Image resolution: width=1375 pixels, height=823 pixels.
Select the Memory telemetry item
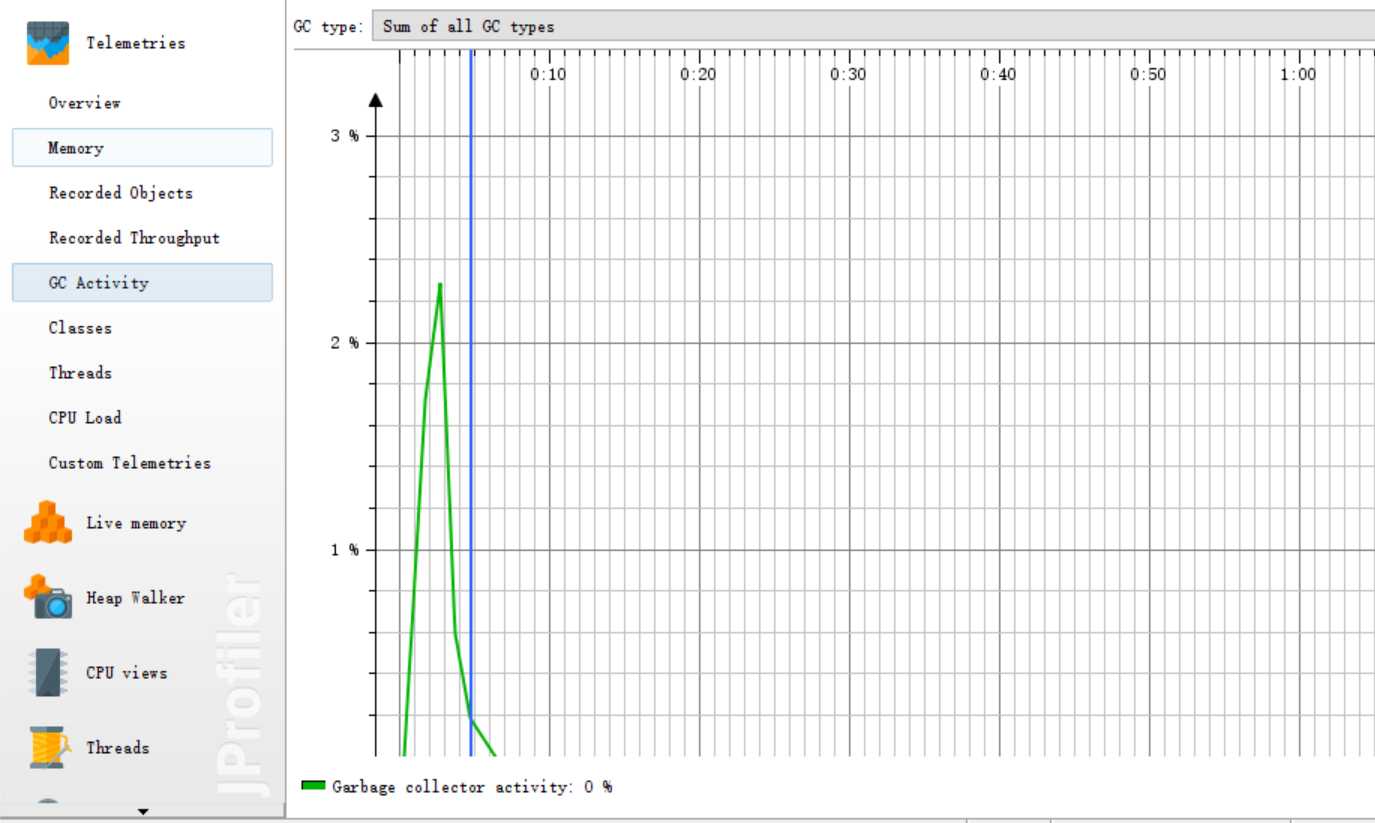[x=142, y=148]
